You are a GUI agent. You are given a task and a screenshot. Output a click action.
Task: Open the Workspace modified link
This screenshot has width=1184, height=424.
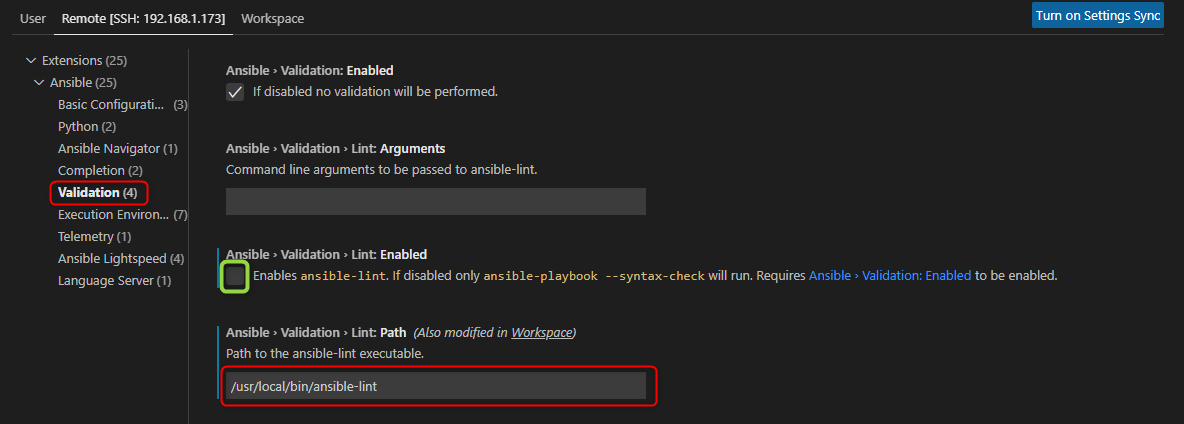click(x=542, y=332)
